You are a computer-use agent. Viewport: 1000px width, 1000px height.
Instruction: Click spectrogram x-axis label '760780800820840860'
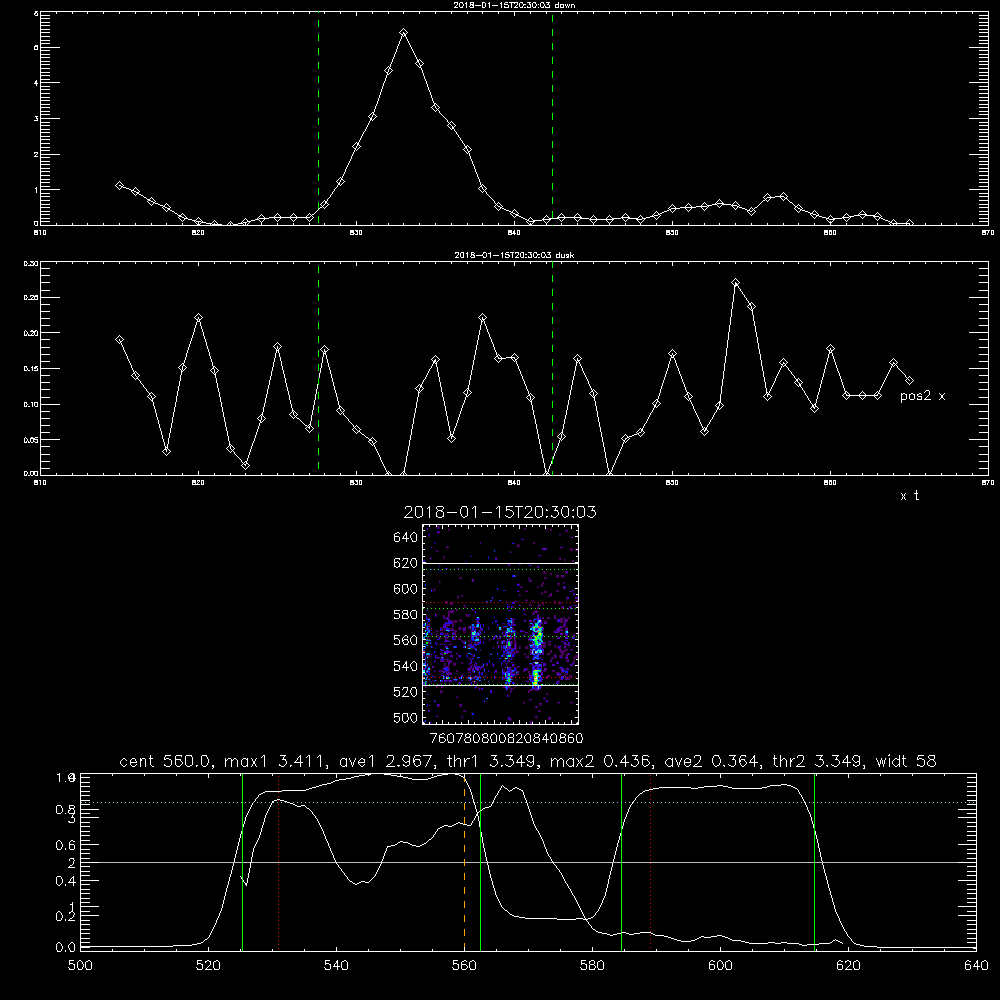click(506, 739)
